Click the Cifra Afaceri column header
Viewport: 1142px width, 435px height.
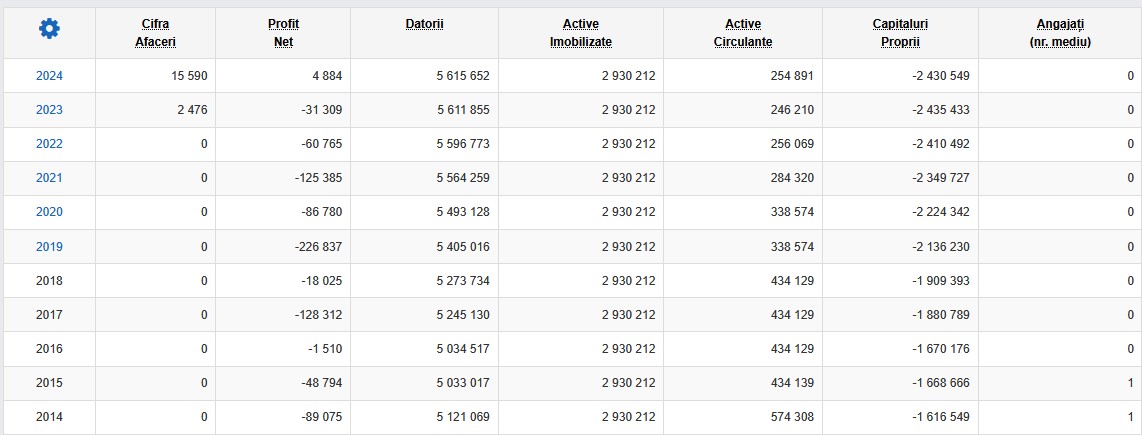[x=155, y=33]
